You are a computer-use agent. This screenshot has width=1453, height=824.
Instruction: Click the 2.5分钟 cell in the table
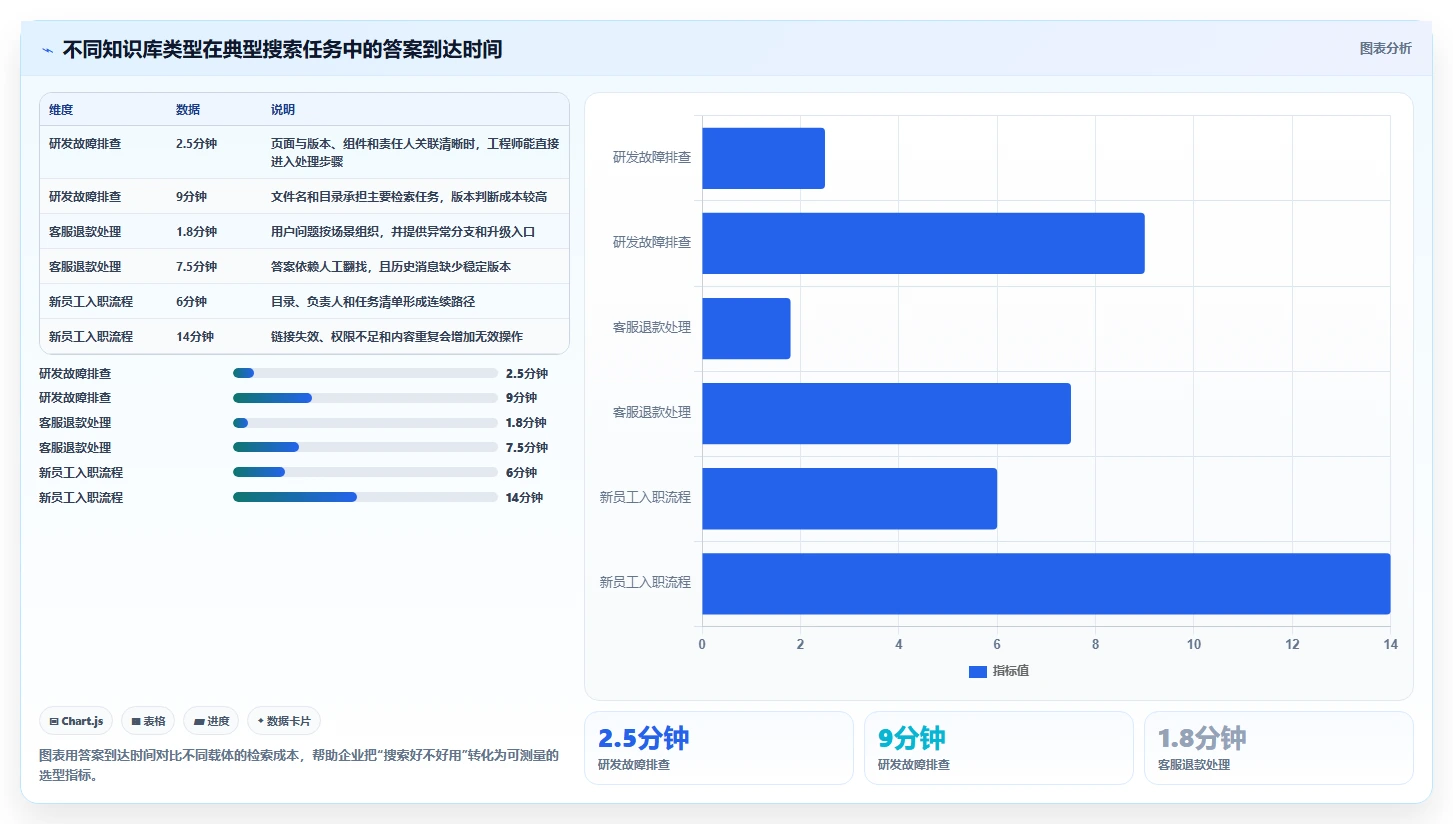pyautogui.click(x=196, y=143)
